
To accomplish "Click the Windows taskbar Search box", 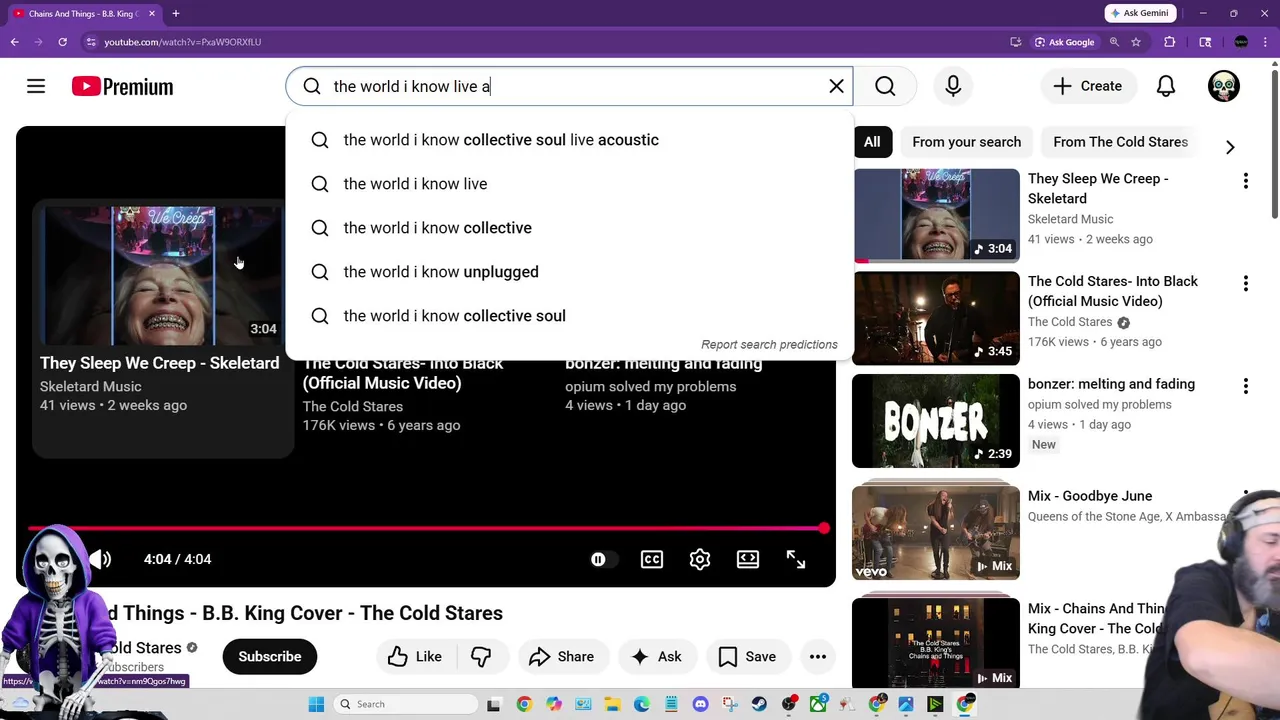I will (407, 704).
